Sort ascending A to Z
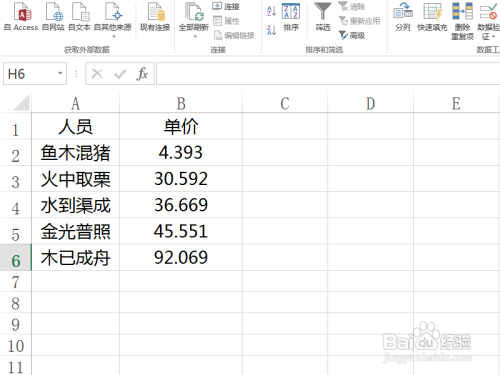Image resolution: width=500 pixels, height=375 pixels. pyautogui.click(x=271, y=11)
